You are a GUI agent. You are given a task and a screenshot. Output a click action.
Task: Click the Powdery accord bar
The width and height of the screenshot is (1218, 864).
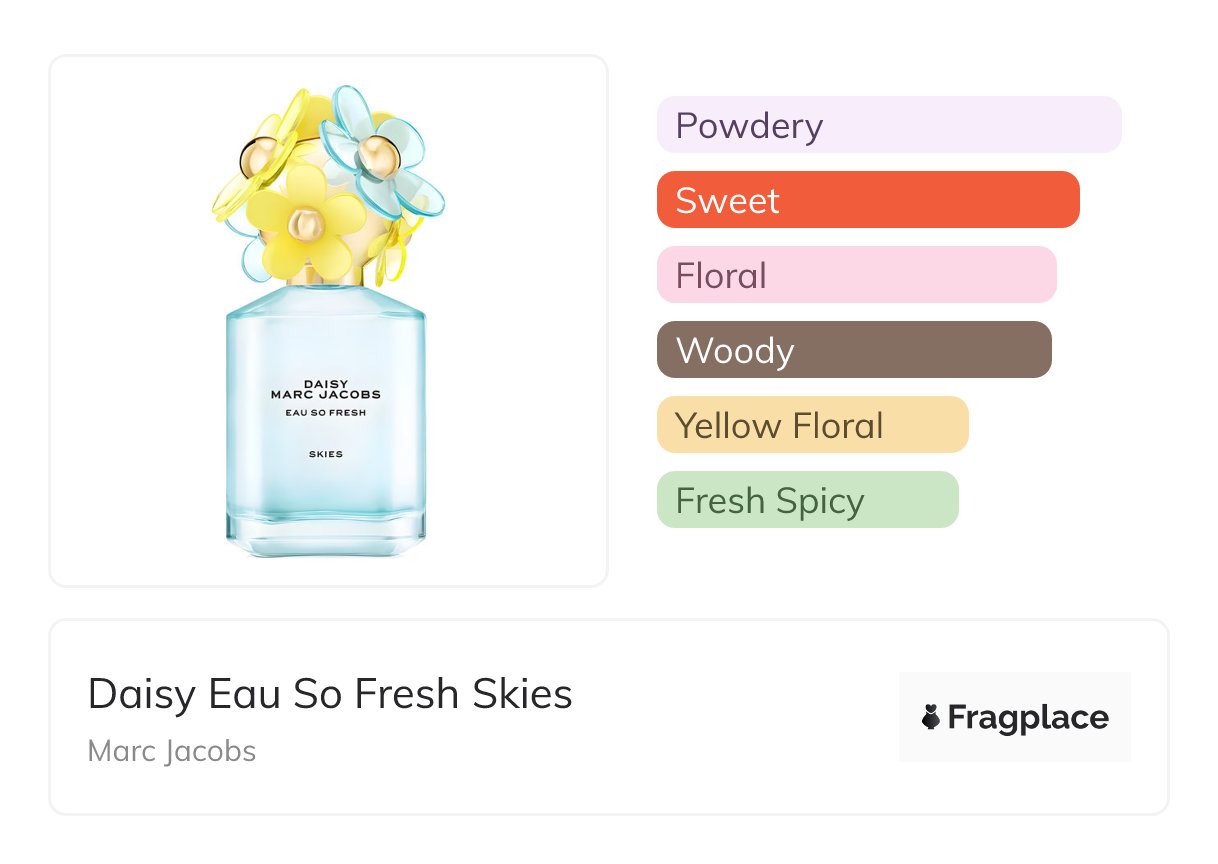(888, 125)
